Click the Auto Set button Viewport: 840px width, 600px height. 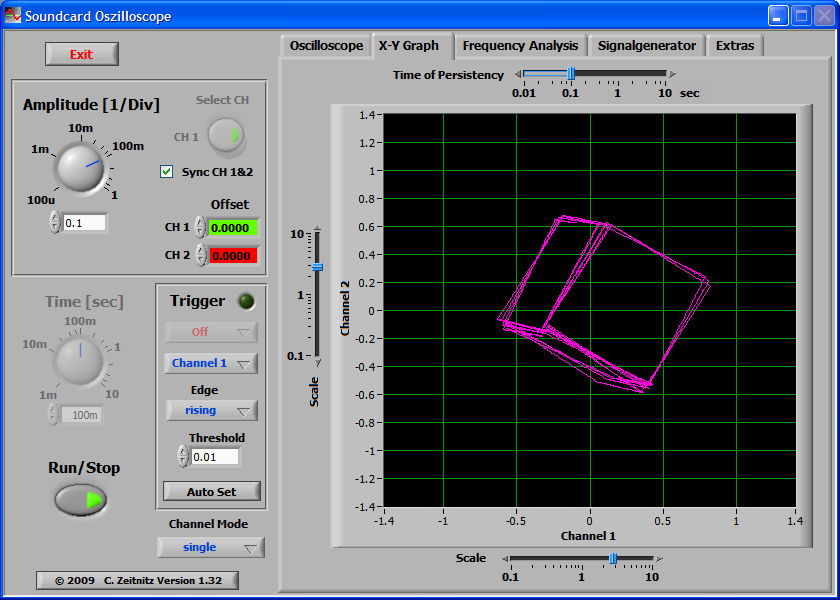[212, 491]
